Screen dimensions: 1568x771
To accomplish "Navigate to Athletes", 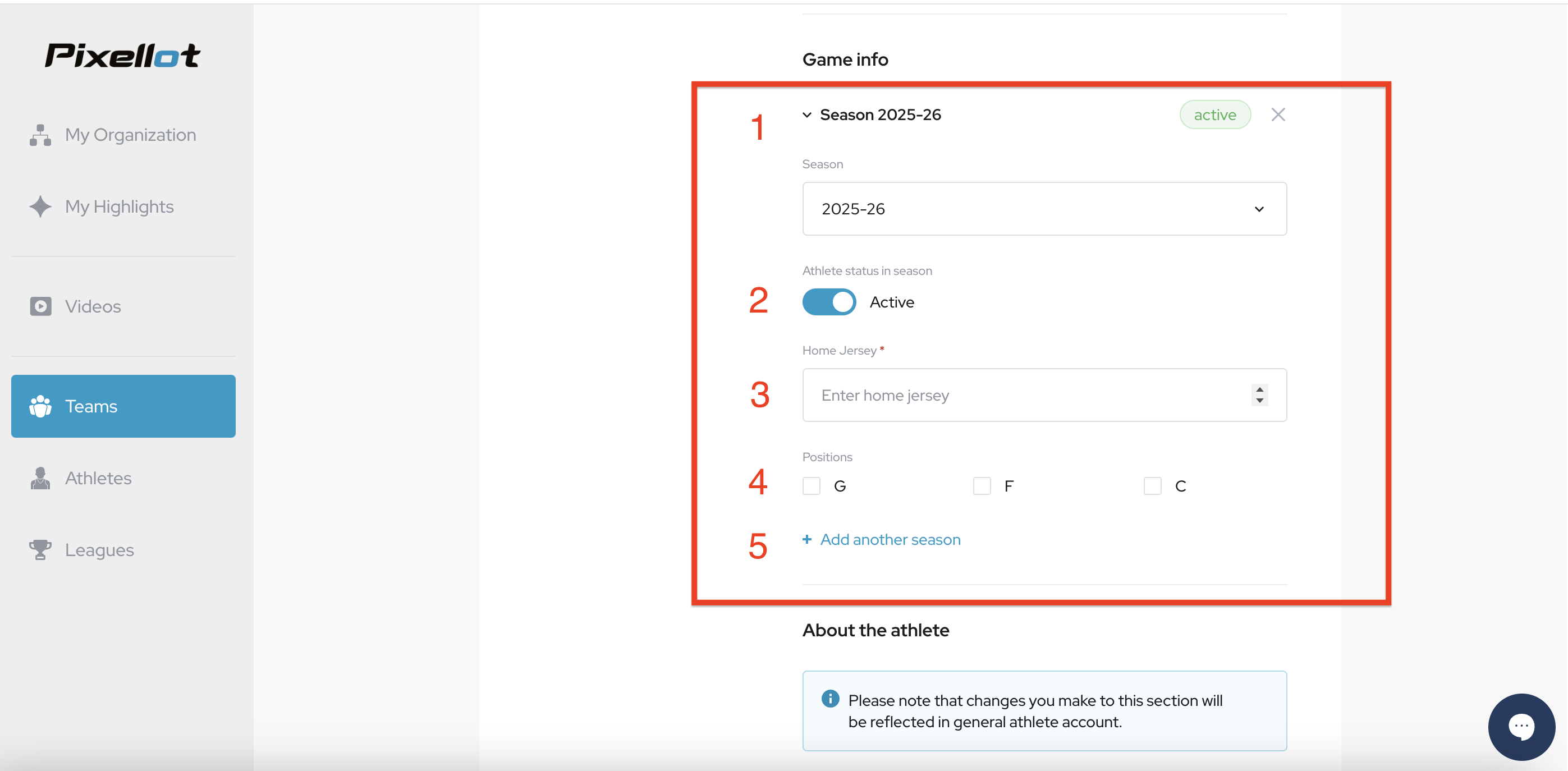I will (x=123, y=478).
